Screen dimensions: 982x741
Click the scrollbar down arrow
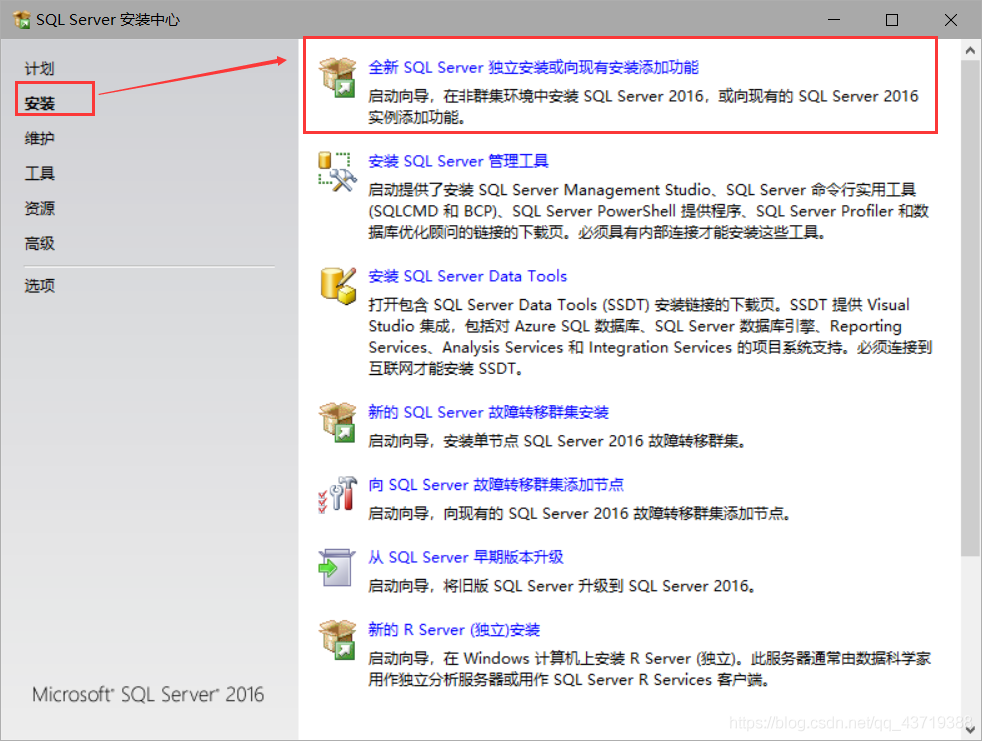(970, 728)
